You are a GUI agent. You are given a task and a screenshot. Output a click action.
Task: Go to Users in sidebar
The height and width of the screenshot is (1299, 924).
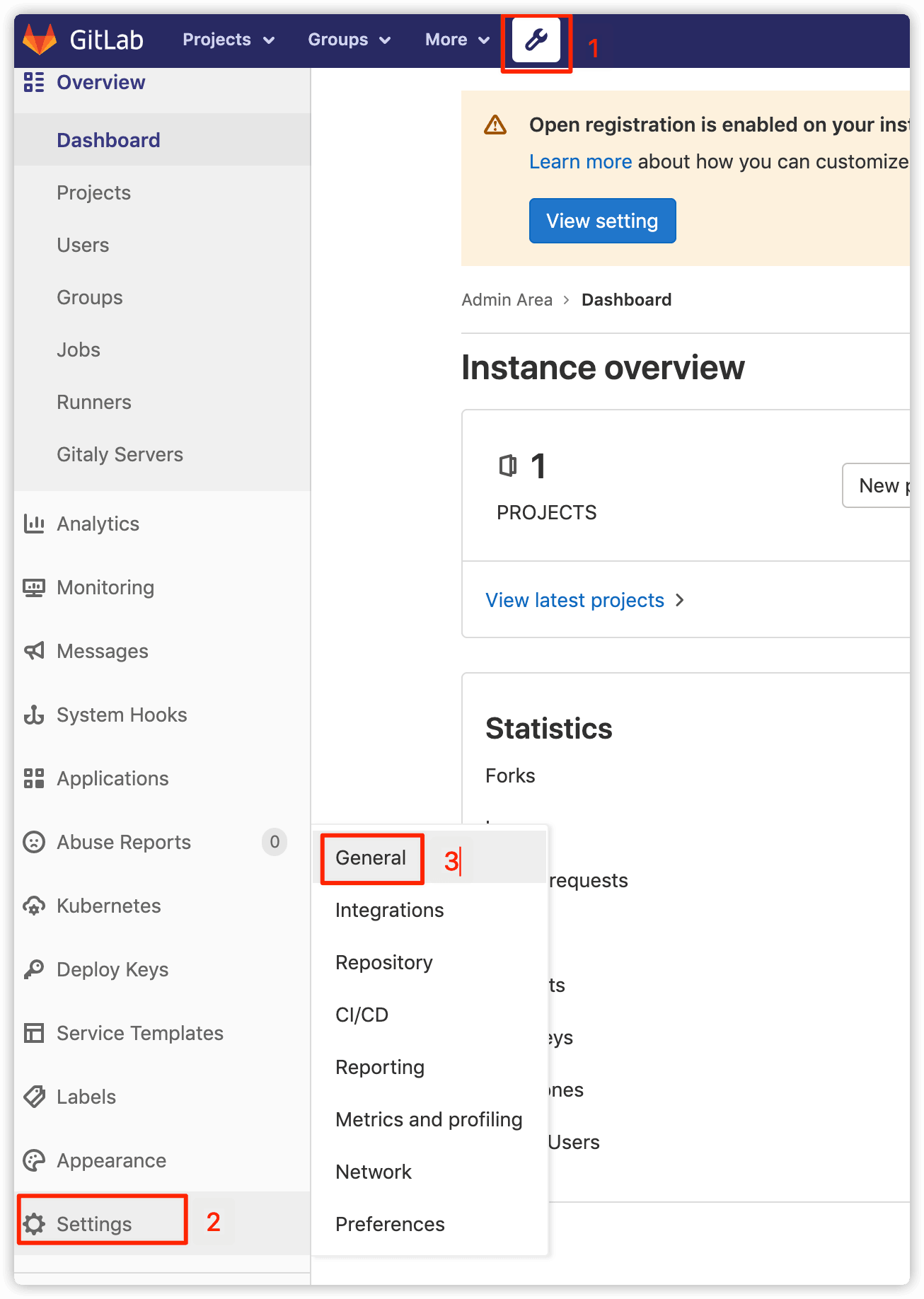click(x=162, y=245)
